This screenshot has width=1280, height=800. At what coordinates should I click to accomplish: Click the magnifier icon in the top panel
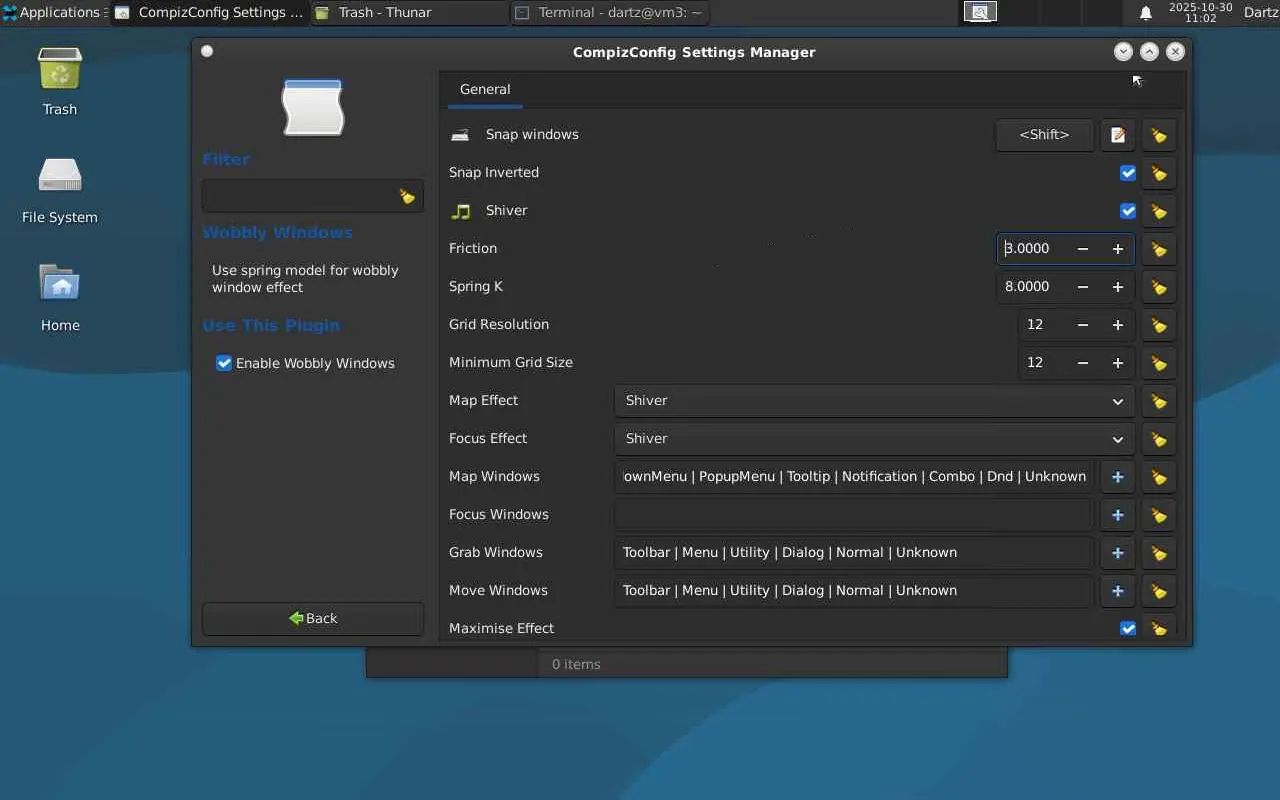click(x=981, y=12)
